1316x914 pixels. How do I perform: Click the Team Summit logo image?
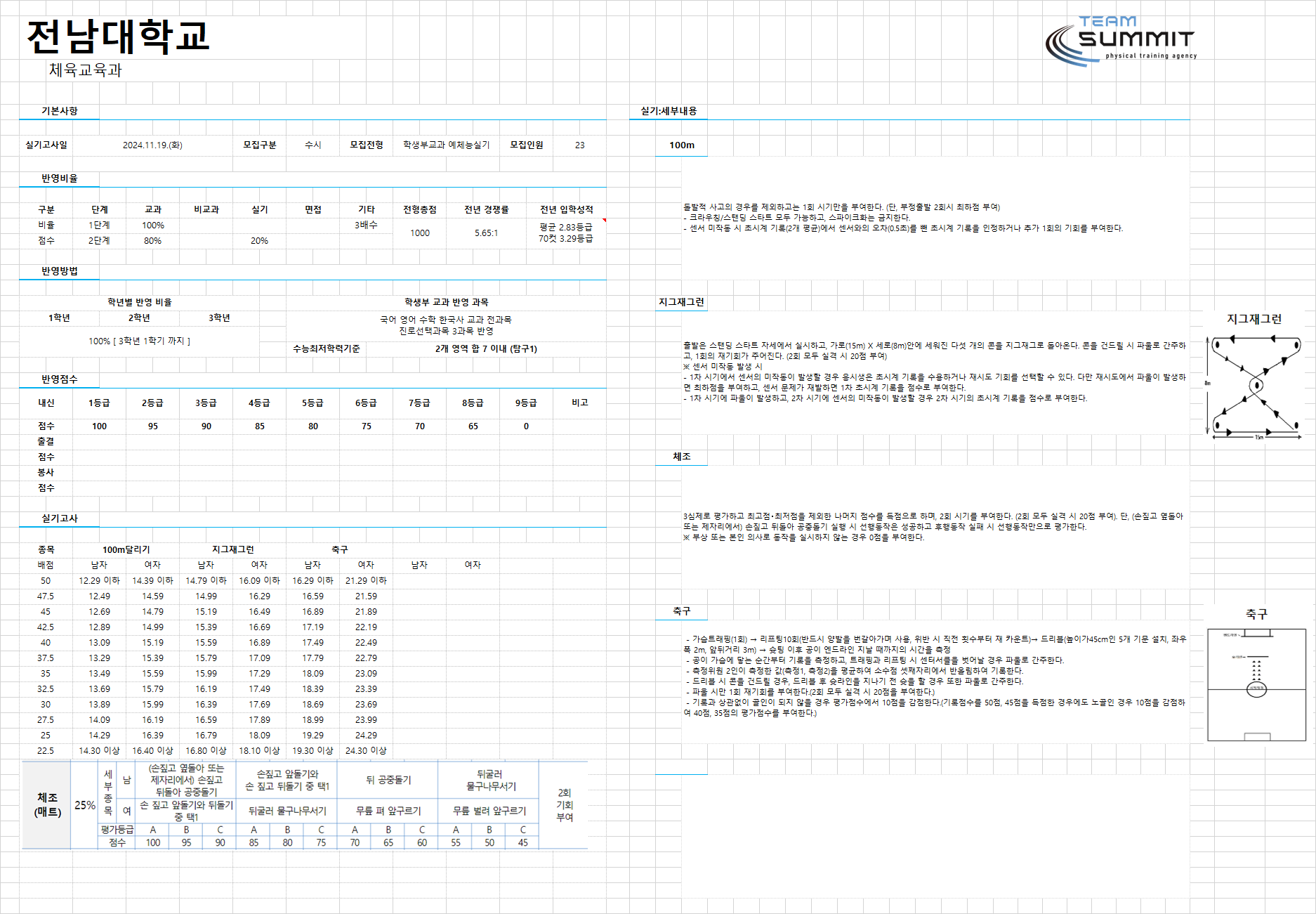pos(1121,41)
